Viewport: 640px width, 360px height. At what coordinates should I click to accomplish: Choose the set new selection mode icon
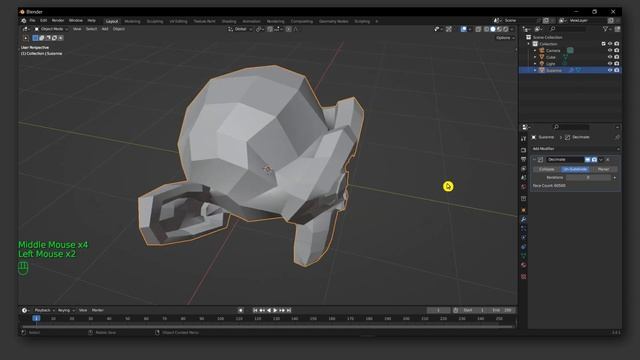(35, 38)
